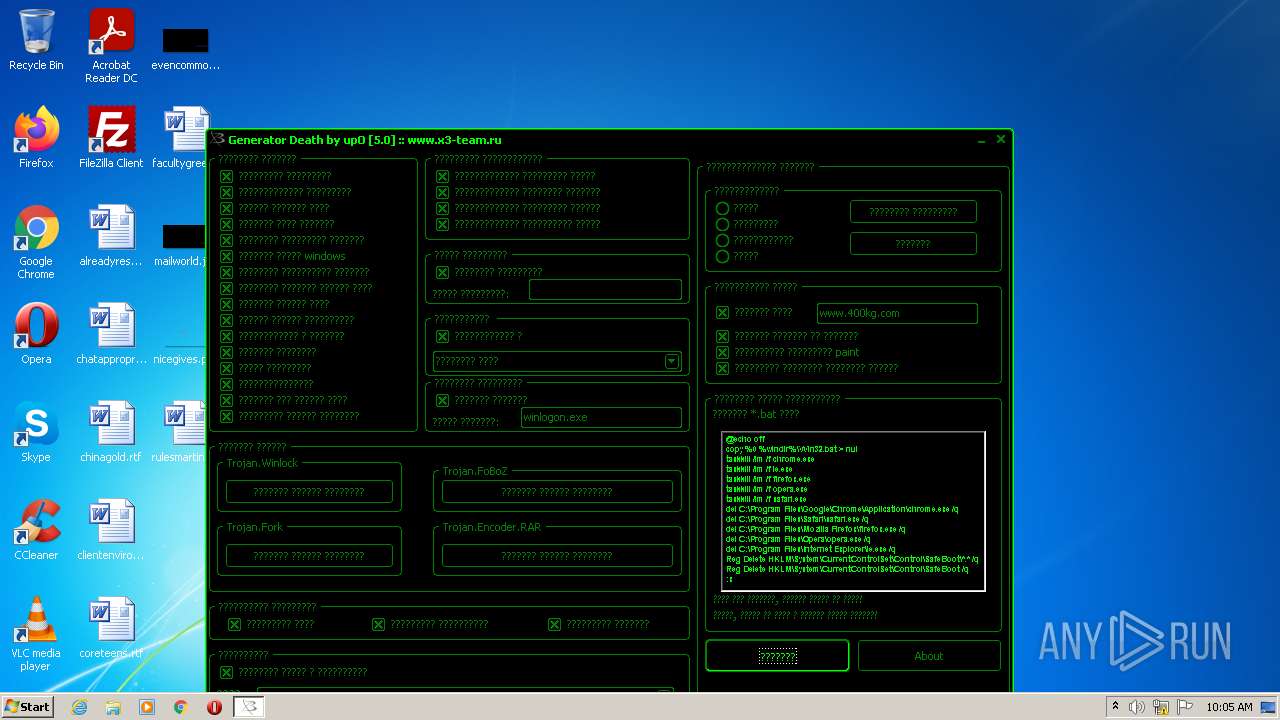Open Windows Explorer folder from taskbar

pyautogui.click(x=113, y=707)
